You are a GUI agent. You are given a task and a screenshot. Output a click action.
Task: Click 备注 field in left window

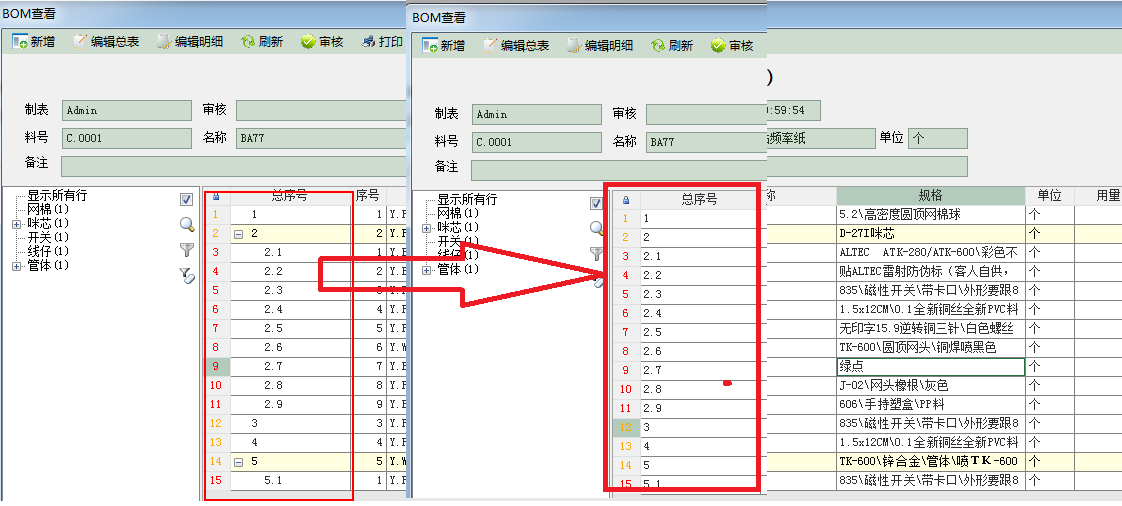pos(233,166)
